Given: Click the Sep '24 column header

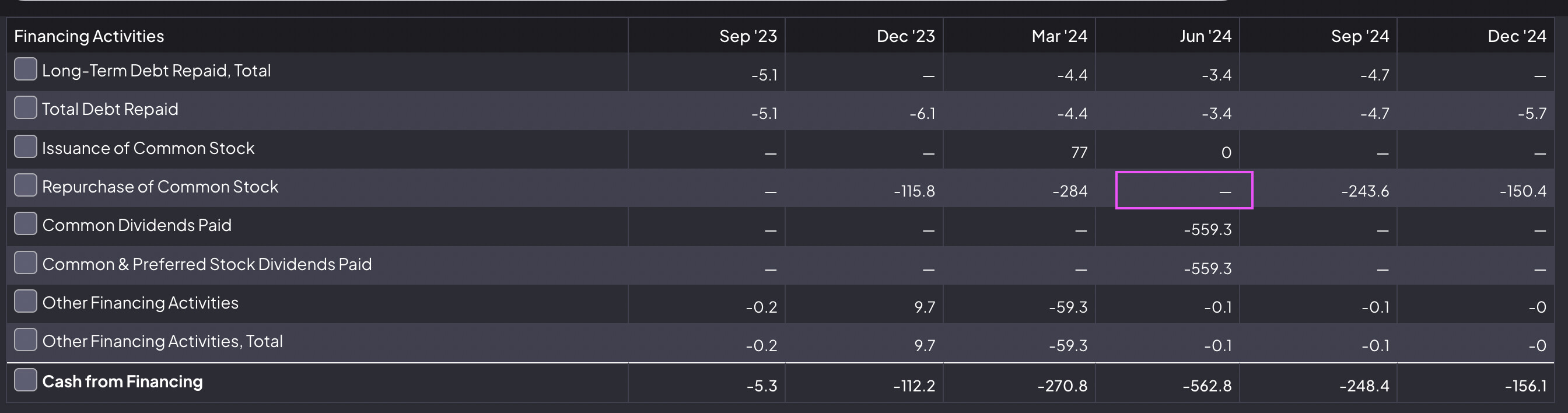Looking at the screenshot, I should pyautogui.click(x=1359, y=36).
